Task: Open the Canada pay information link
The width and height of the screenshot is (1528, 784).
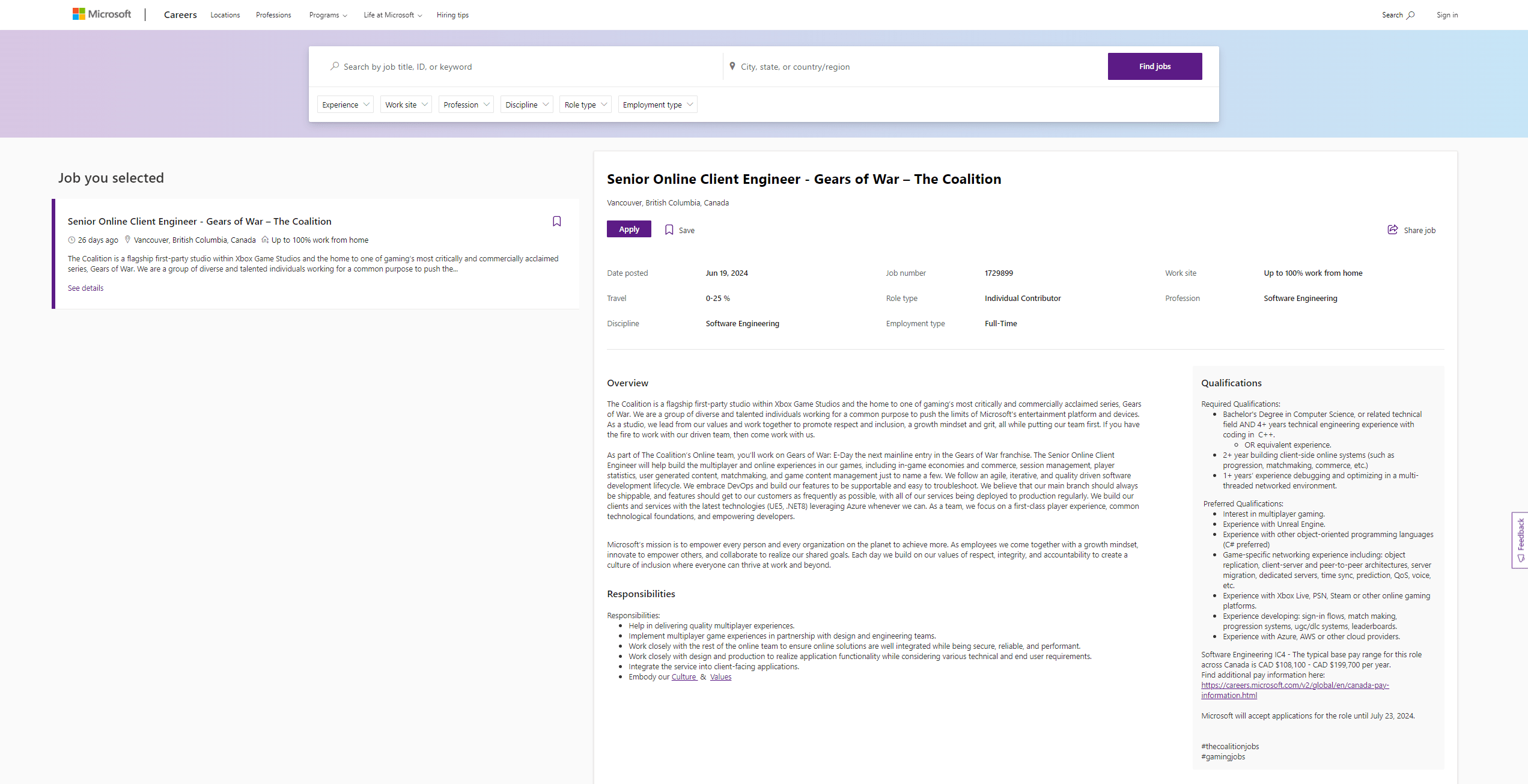Action: pos(1295,690)
